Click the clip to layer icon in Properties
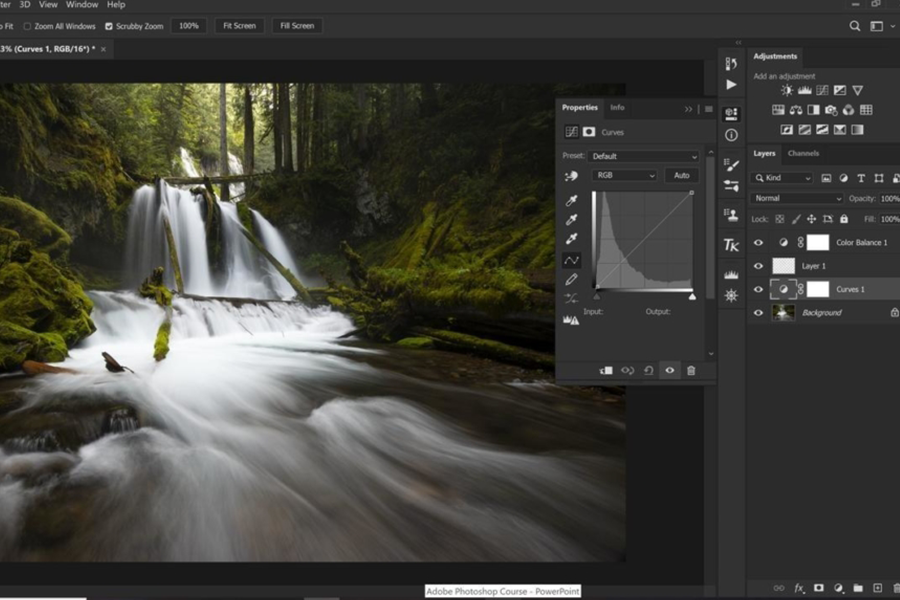The width and height of the screenshot is (900, 600). pos(606,371)
